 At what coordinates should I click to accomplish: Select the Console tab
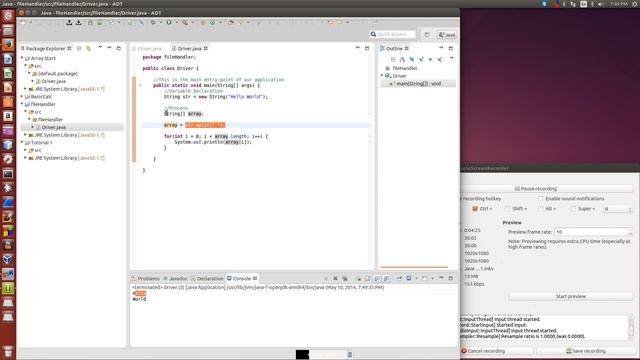[242, 278]
